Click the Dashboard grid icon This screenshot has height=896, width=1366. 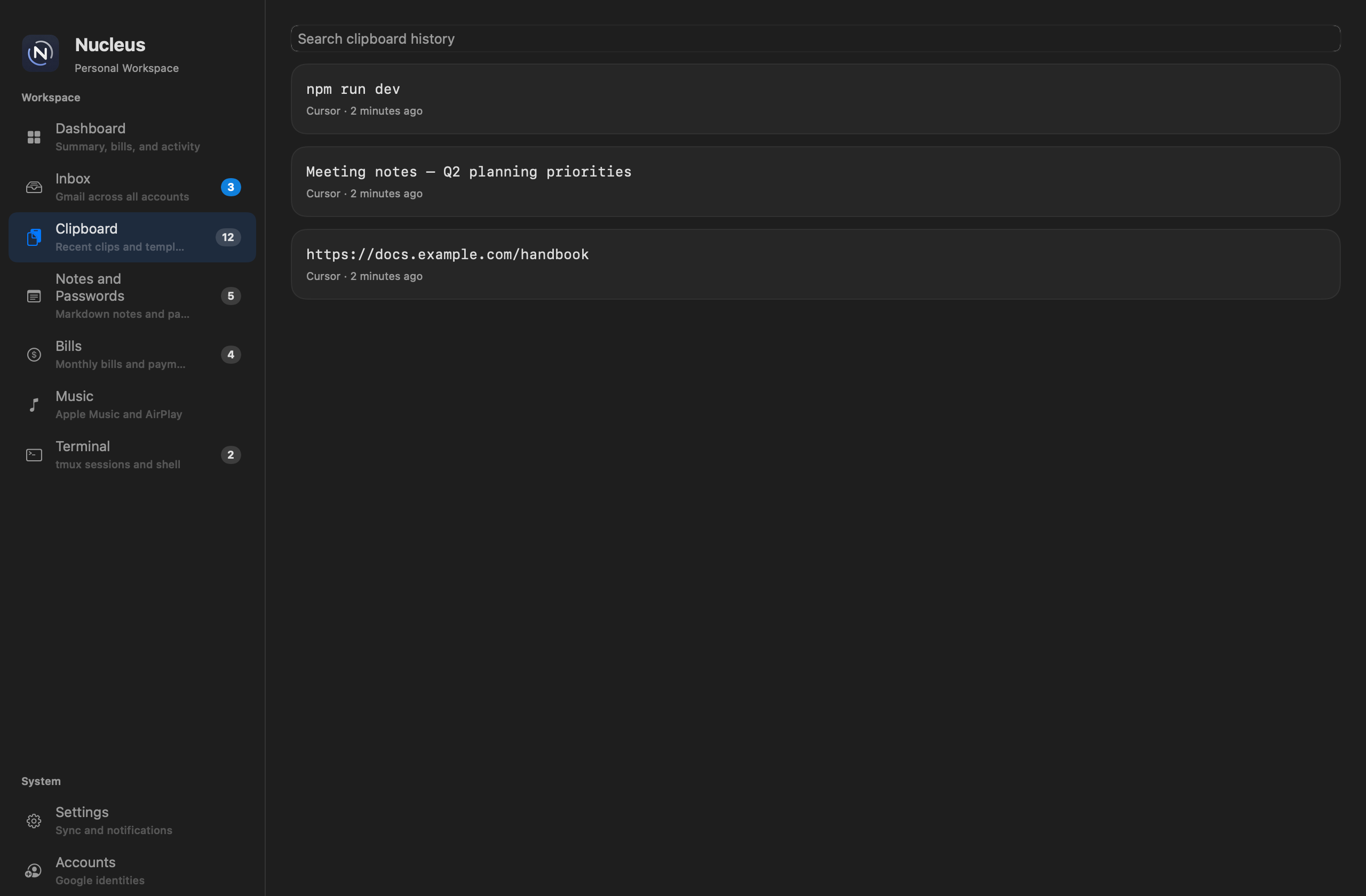[34, 137]
